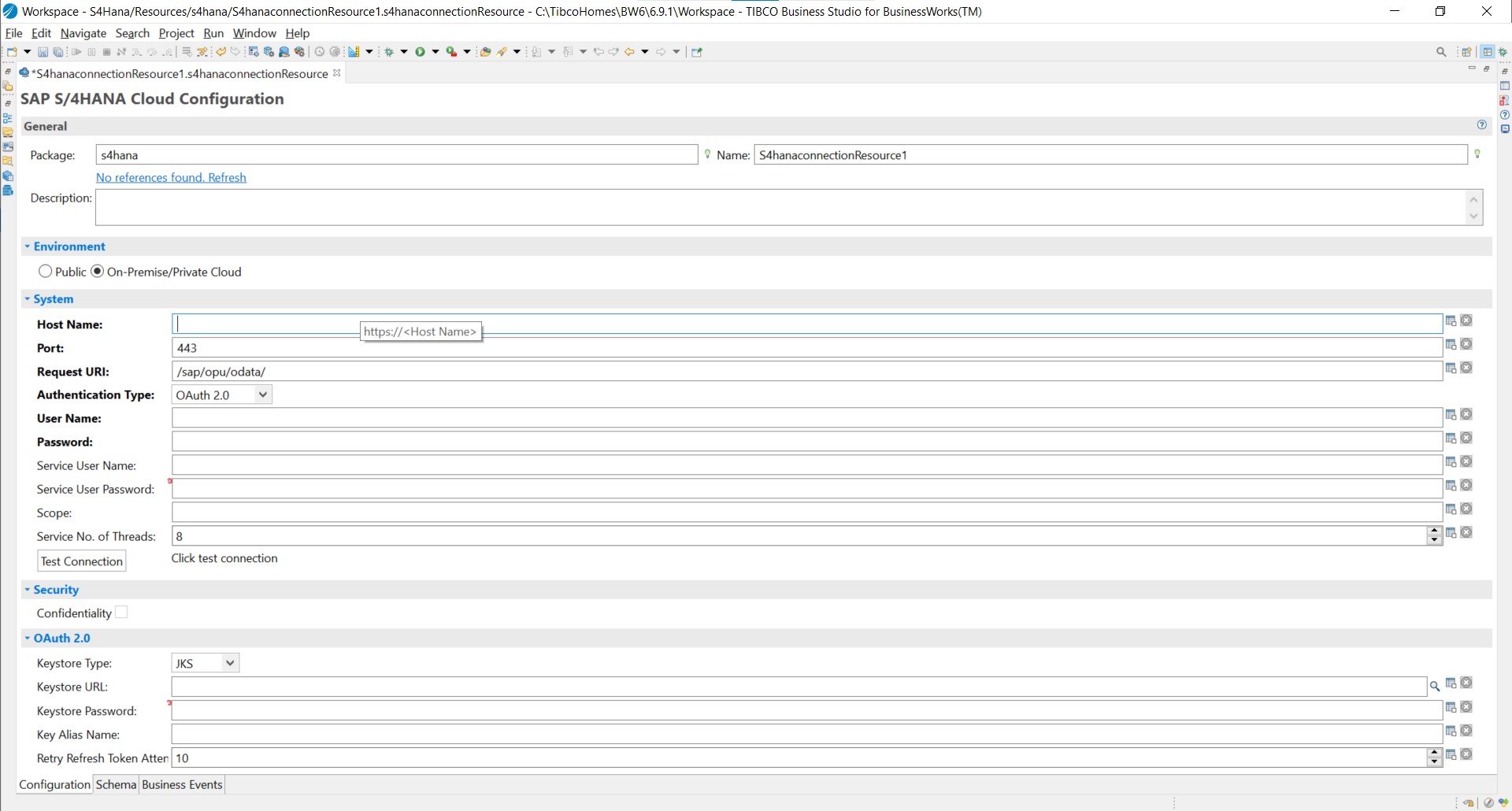The image size is (1512, 811).
Task: Increase the Service No. of Threads value
Action: click(1434, 531)
